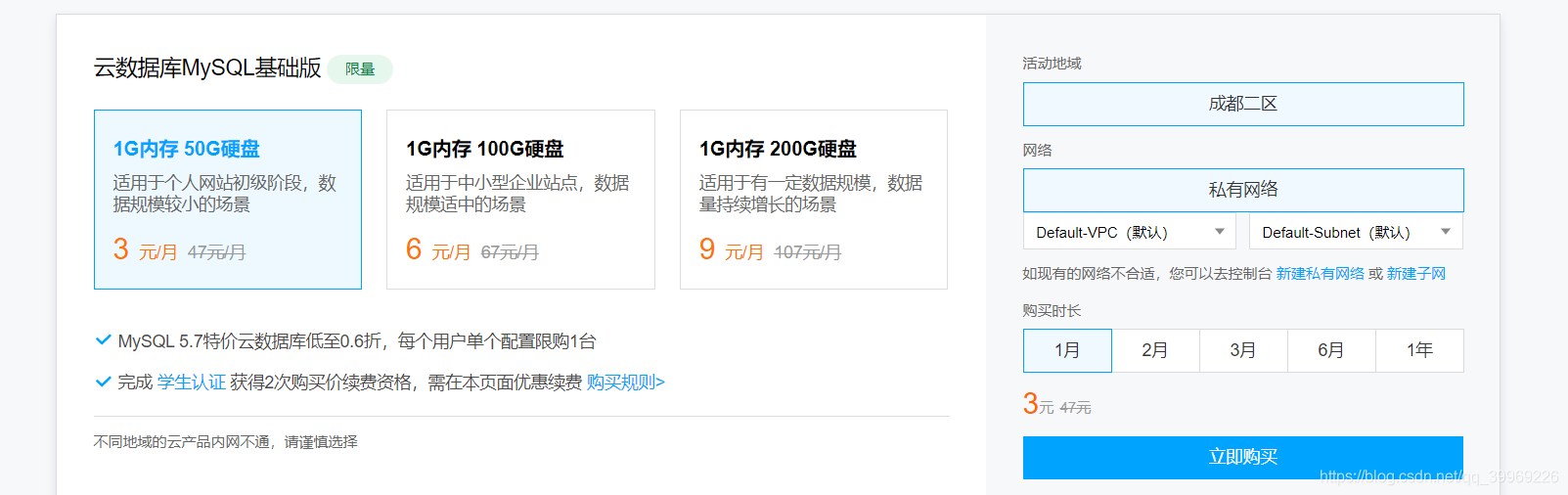Choose 成都二区 region option
This screenshot has width=1568, height=495.
pyautogui.click(x=1243, y=104)
